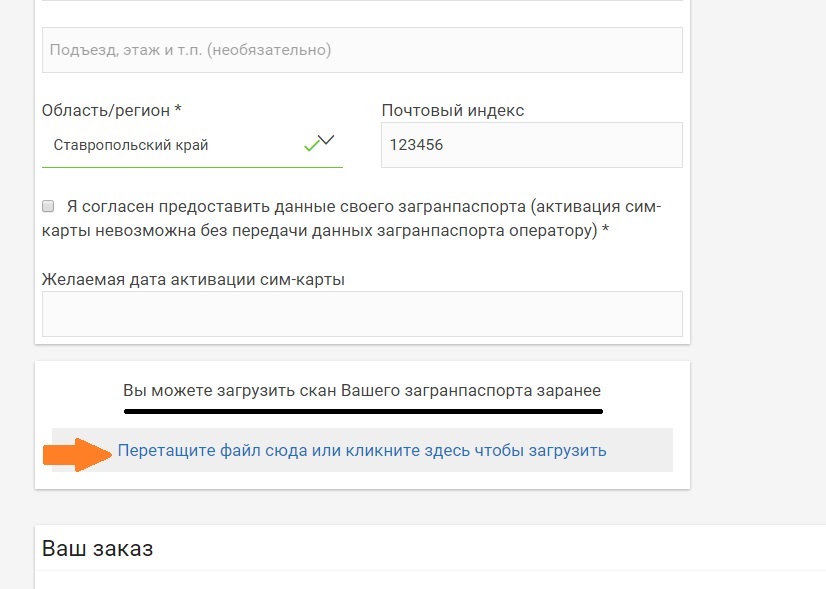Click the entrance and floor optional input field

pyautogui.click(x=362, y=50)
